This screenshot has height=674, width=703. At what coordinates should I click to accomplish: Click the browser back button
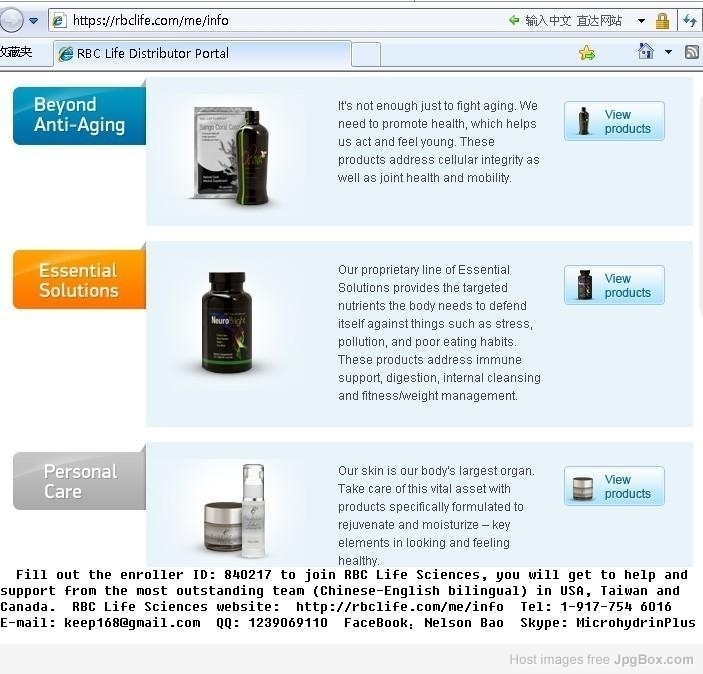click(x=11, y=20)
